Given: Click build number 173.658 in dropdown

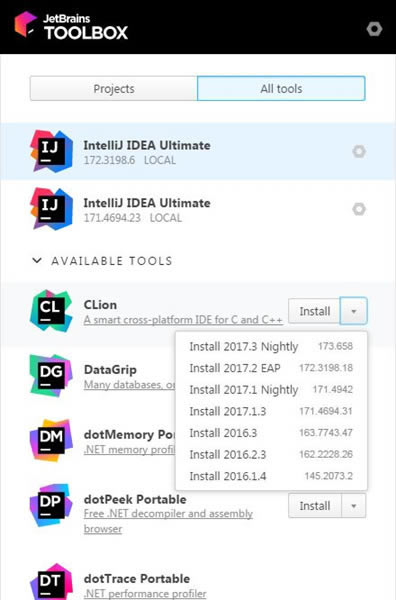Looking at the screenshot, I should 335,346.
